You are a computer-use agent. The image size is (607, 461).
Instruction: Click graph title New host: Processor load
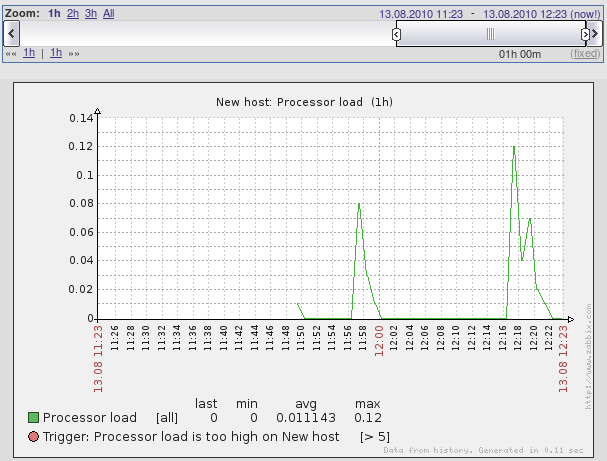tap(304, 102)
